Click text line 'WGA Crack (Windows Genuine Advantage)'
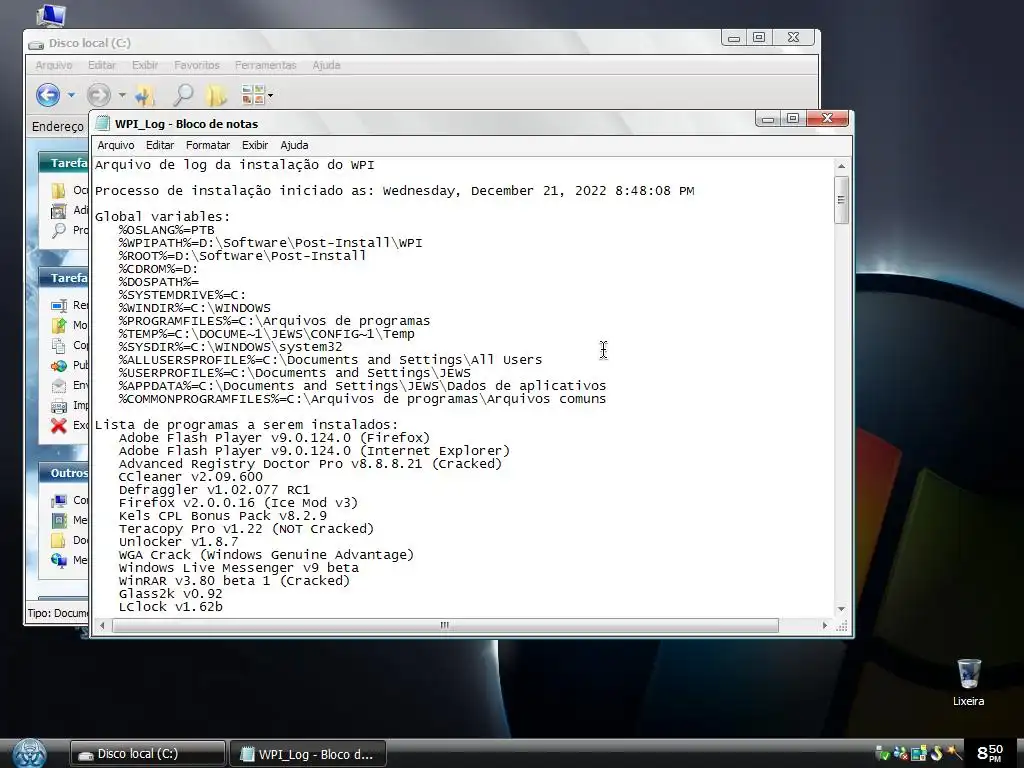The height and width of the screenshot is (768, 1024). click(266, 554)
